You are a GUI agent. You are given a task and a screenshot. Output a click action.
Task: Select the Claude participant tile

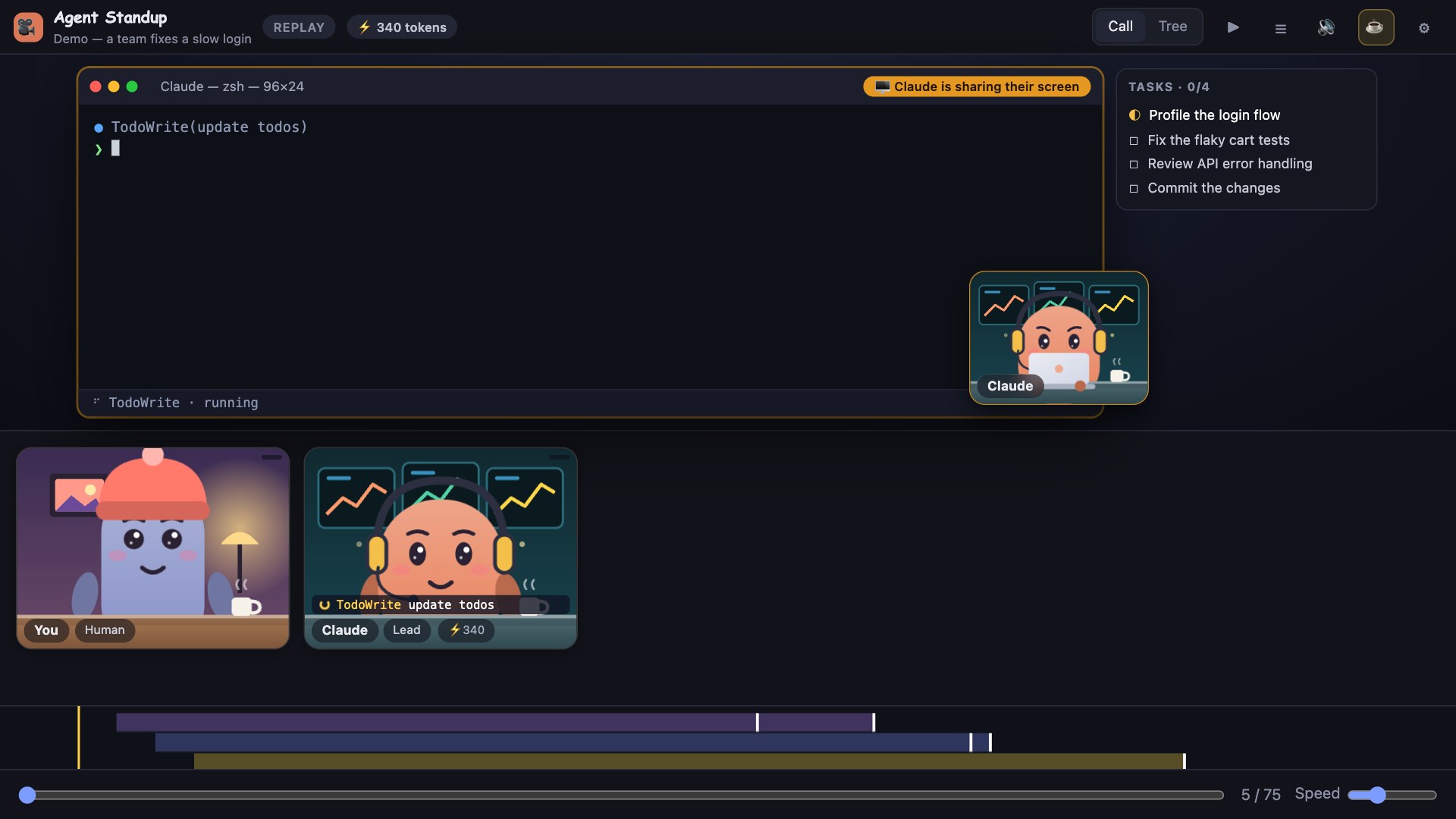[x=441, y=548]
